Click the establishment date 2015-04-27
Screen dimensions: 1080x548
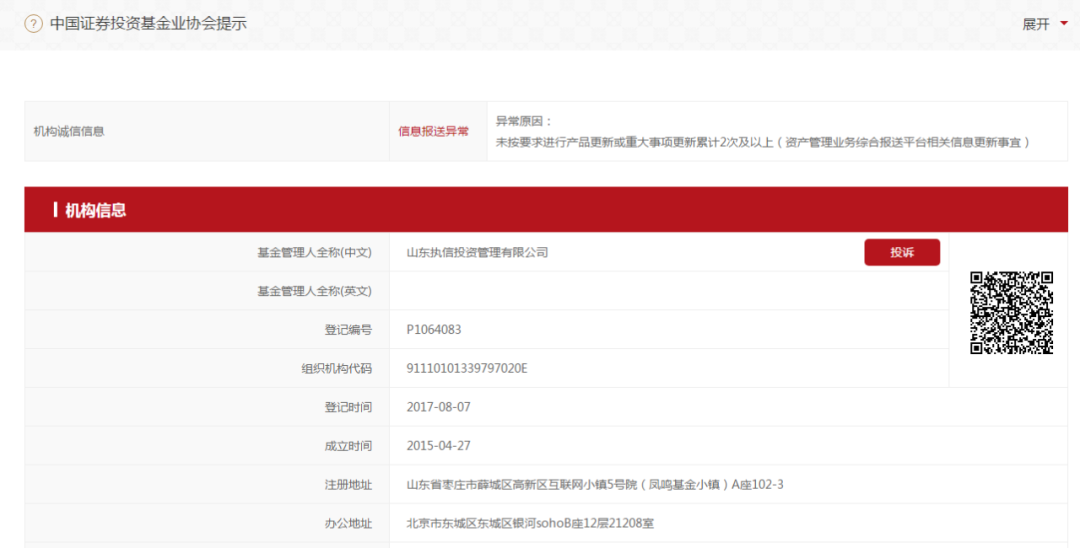tap(438, 446)
